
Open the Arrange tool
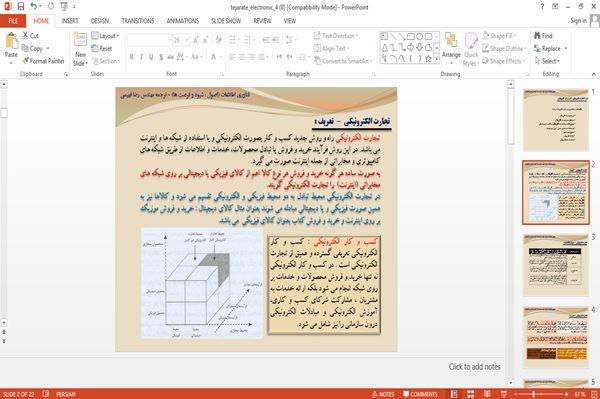coord(451,48)
